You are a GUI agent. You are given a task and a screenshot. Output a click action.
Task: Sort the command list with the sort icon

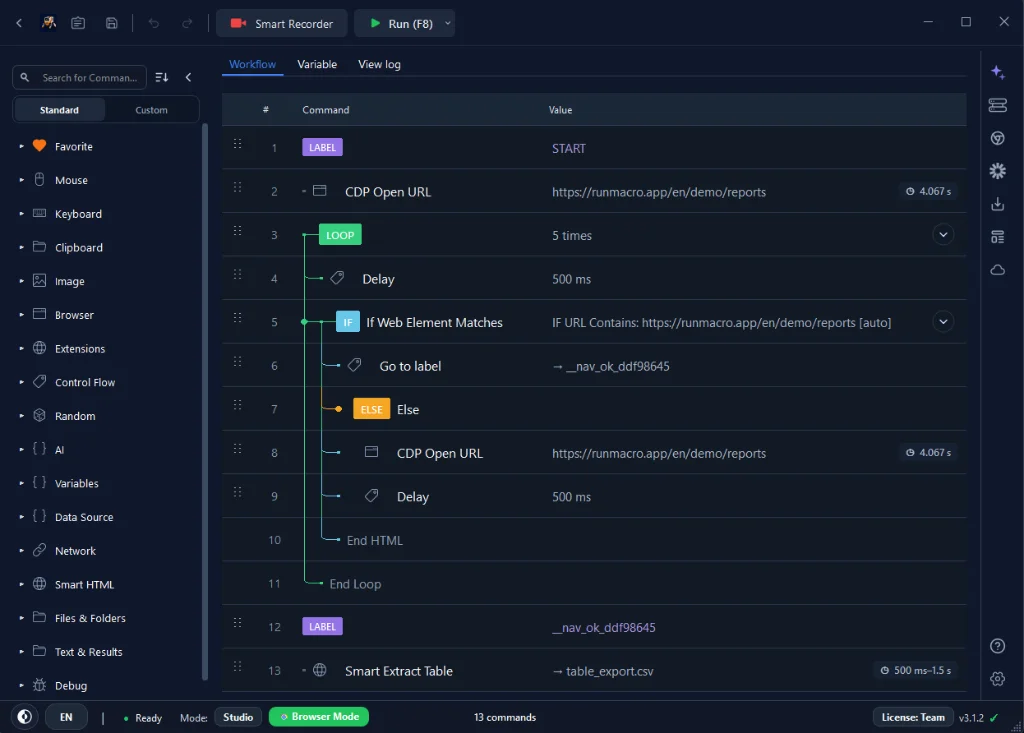(x=162, y=78)
